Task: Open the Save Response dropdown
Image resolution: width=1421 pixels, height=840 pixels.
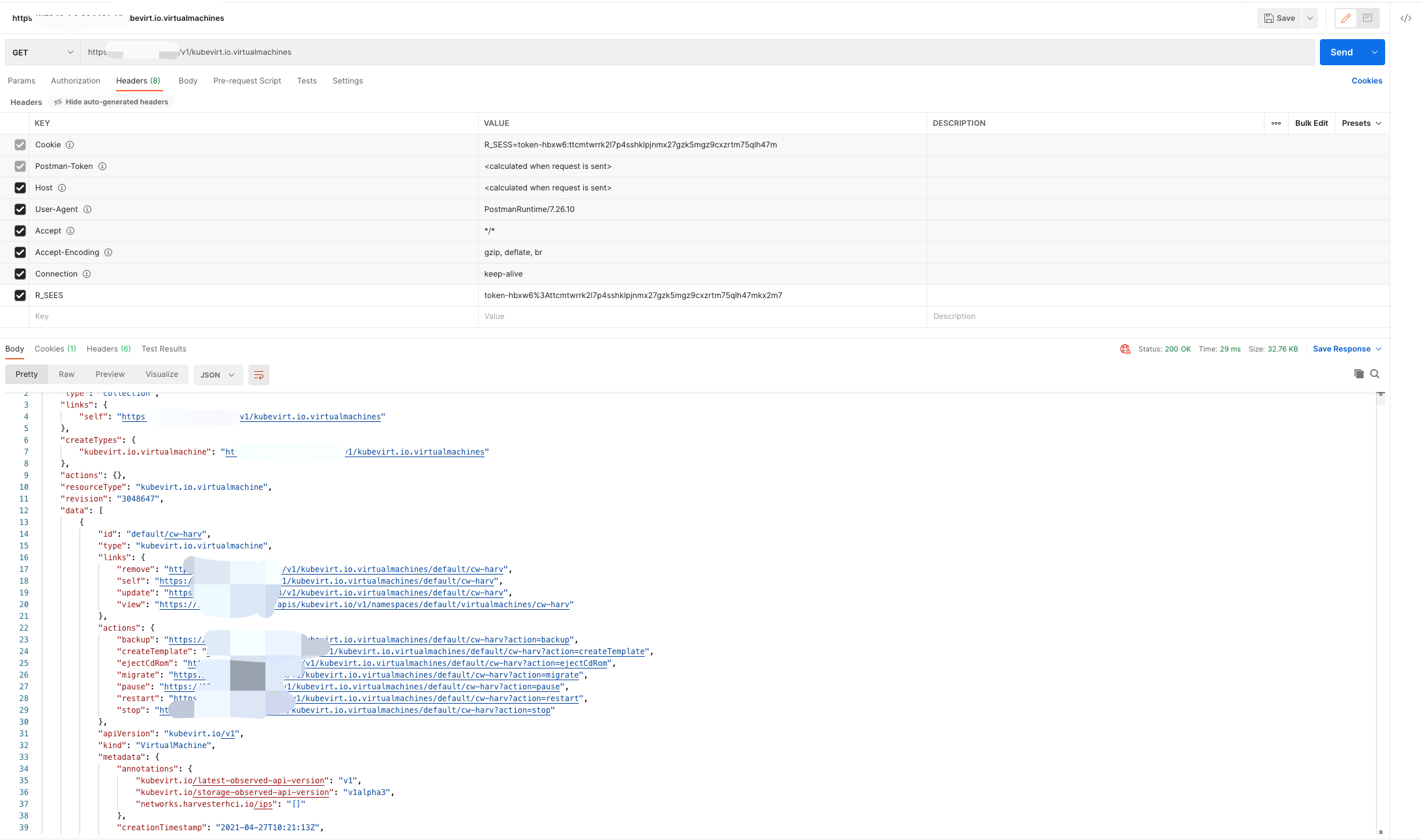Action: pos(1347,349)
